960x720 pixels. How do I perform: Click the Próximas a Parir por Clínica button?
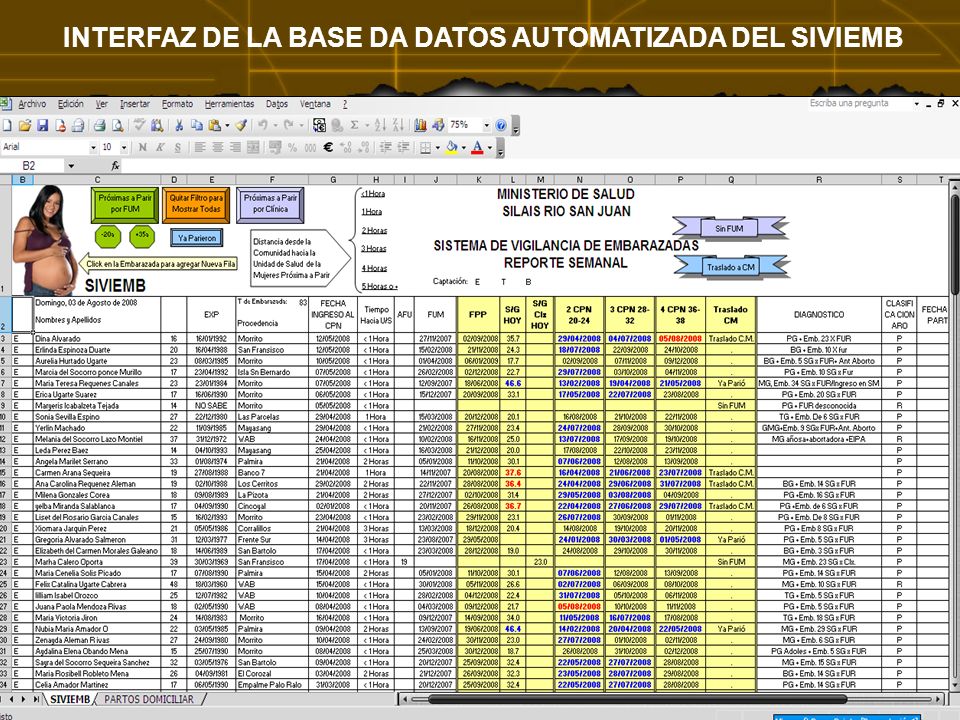click(x=270, y=204)
